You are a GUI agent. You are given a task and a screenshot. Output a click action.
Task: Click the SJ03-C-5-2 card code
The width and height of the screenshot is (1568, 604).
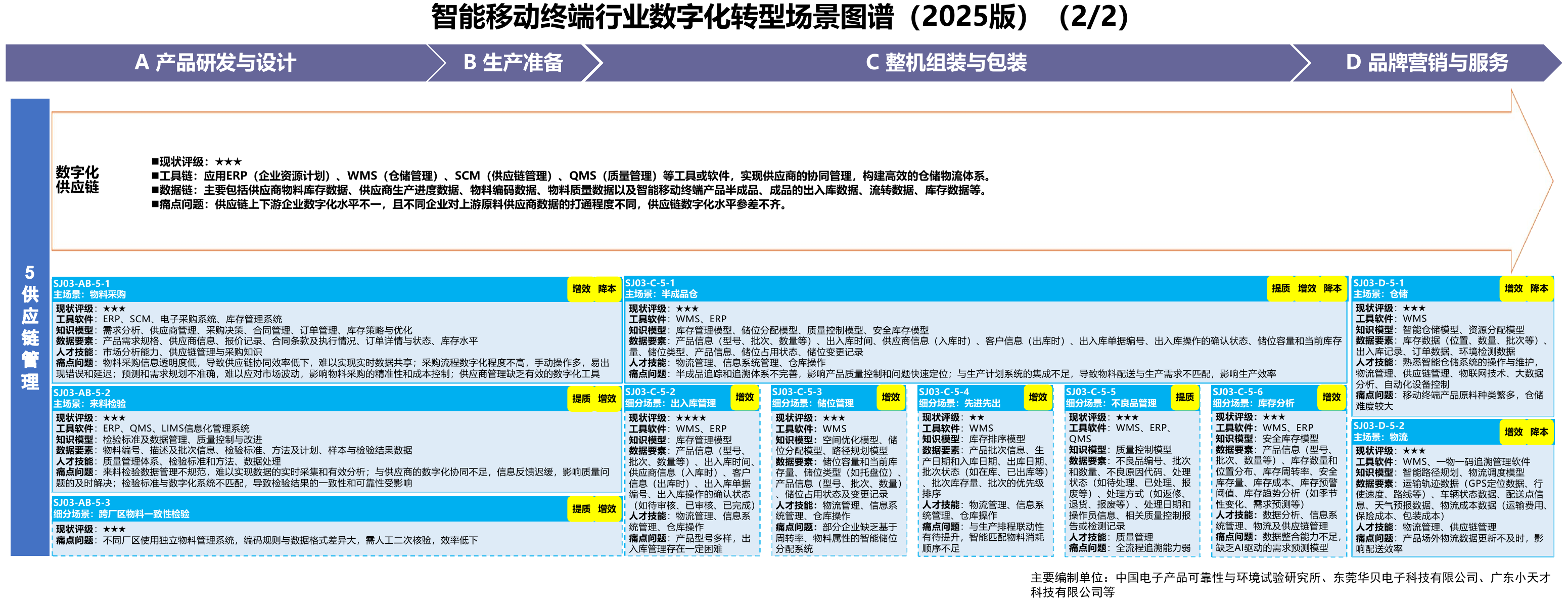pos(650,392)
